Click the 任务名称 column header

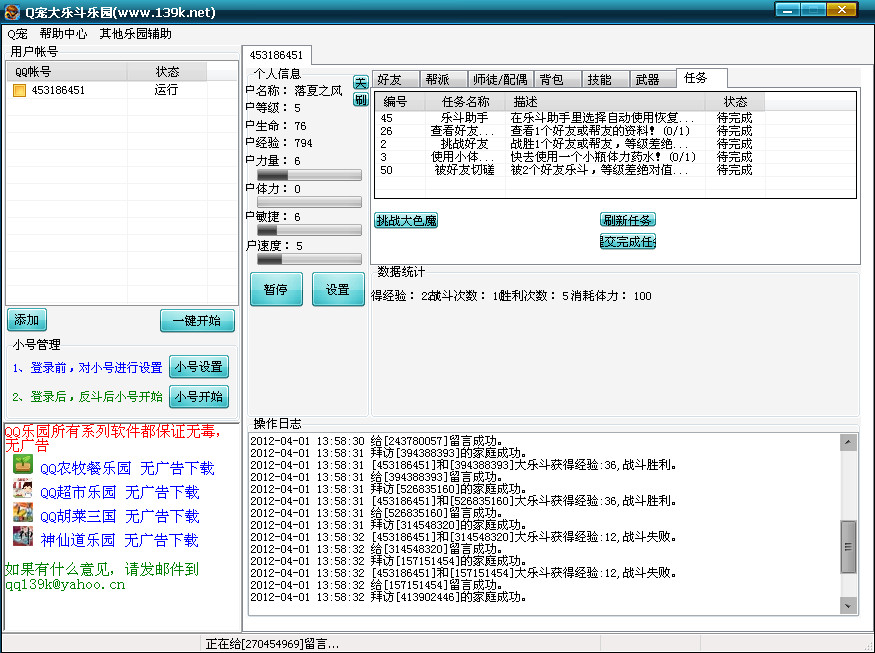click(465, 102)
